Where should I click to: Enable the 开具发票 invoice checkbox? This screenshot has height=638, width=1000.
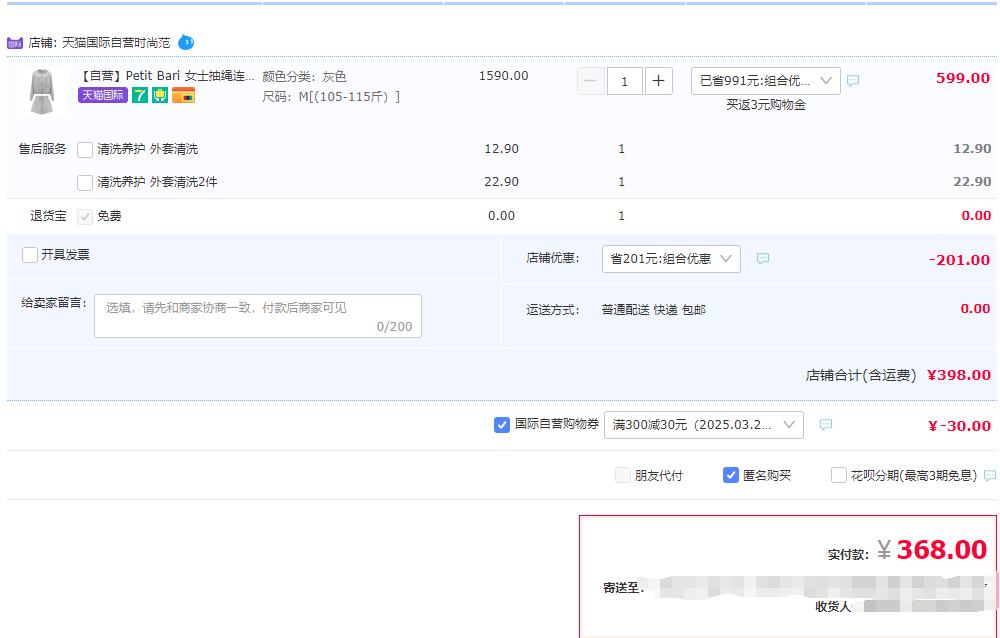tap(30, 255)
